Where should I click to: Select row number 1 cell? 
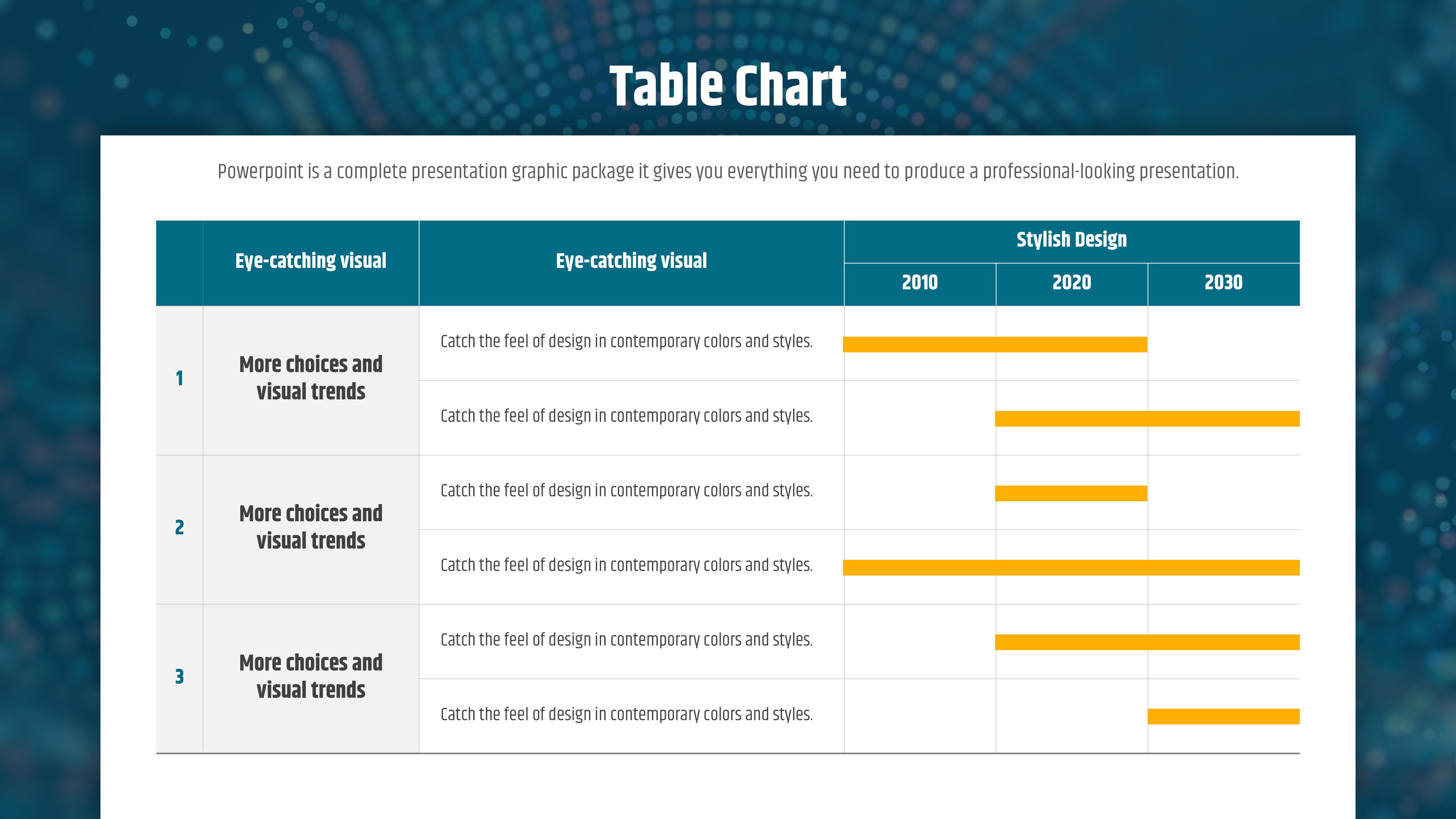coord(179,378)
